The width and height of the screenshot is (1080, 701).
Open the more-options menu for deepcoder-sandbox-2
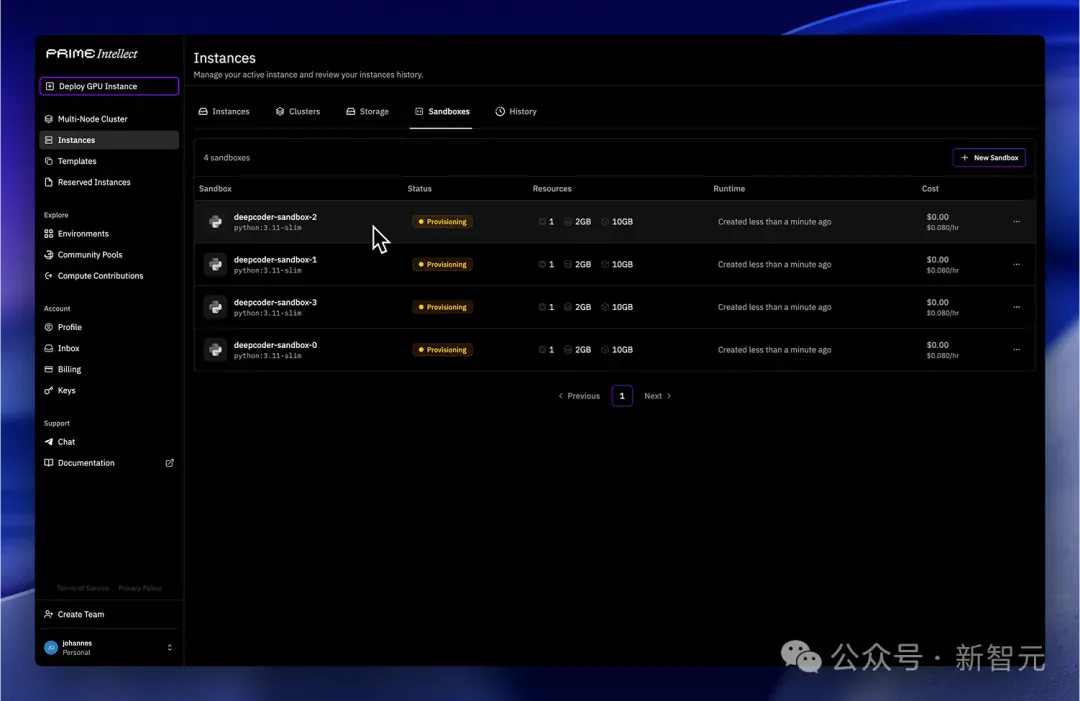pos(1016,222)
